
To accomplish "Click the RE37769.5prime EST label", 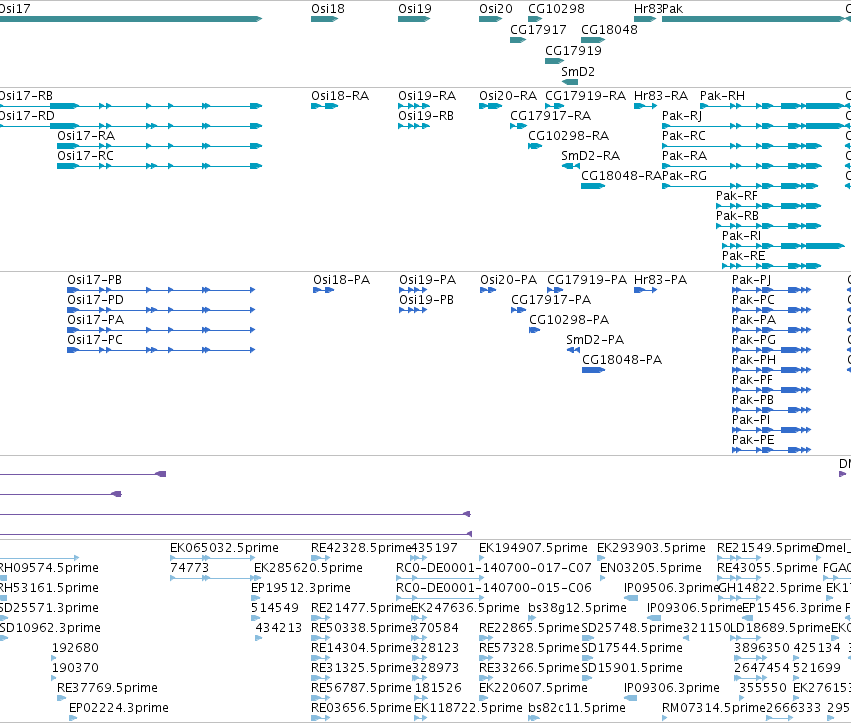I will 107,688.
